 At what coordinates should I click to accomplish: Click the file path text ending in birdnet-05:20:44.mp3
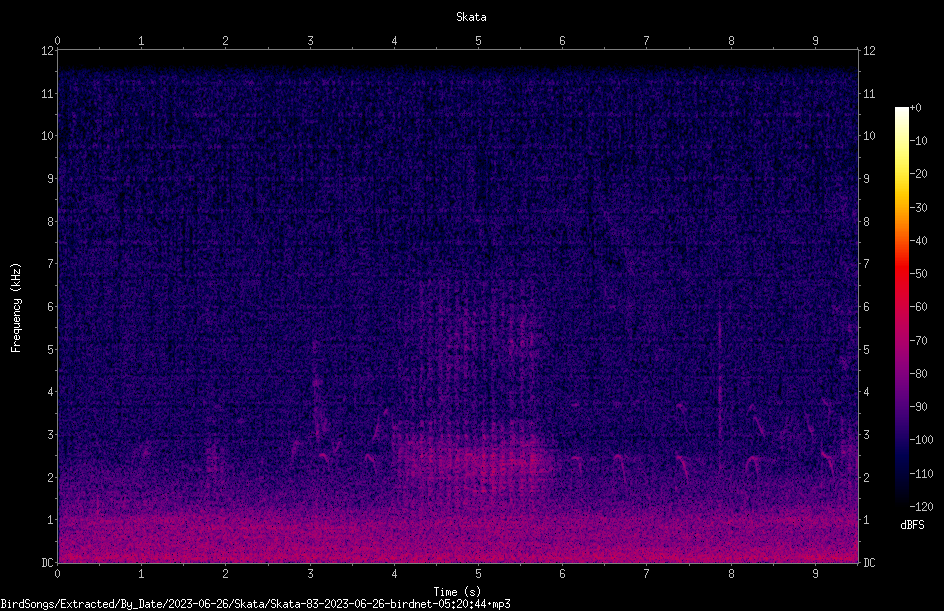point(255,604)
